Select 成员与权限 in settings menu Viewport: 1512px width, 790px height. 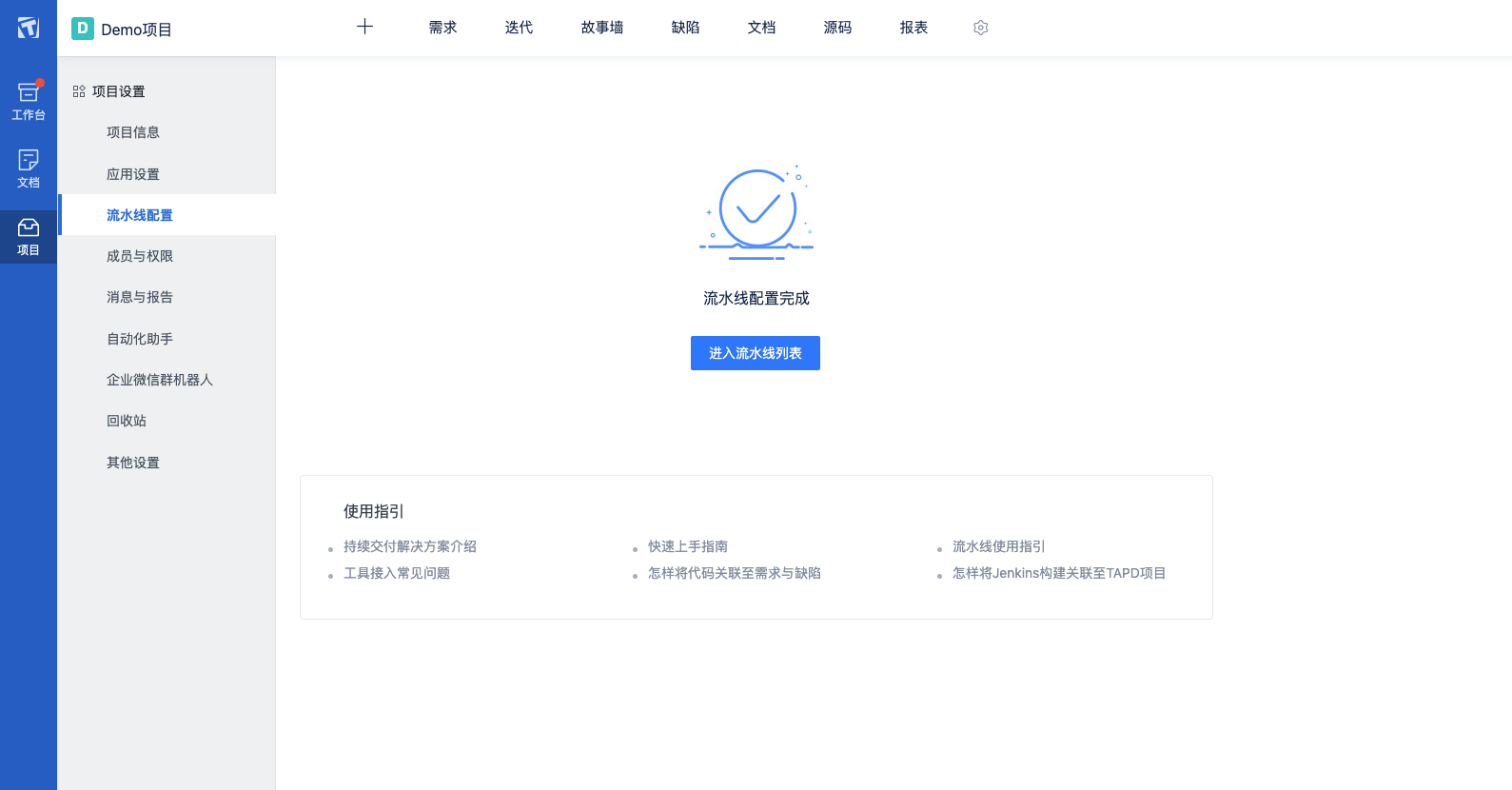pos(140,256)
